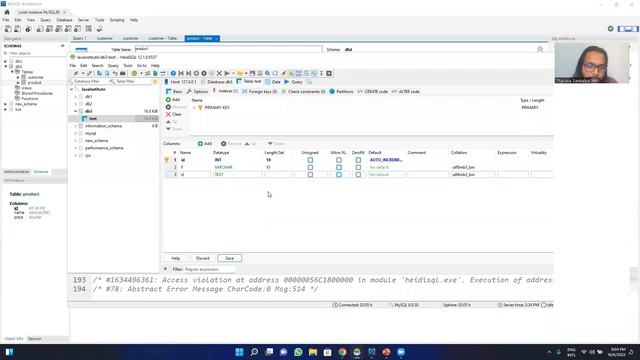Click the red X Clear index icon
The width and height of the screenshot is (640, 360).
[168, 114]
